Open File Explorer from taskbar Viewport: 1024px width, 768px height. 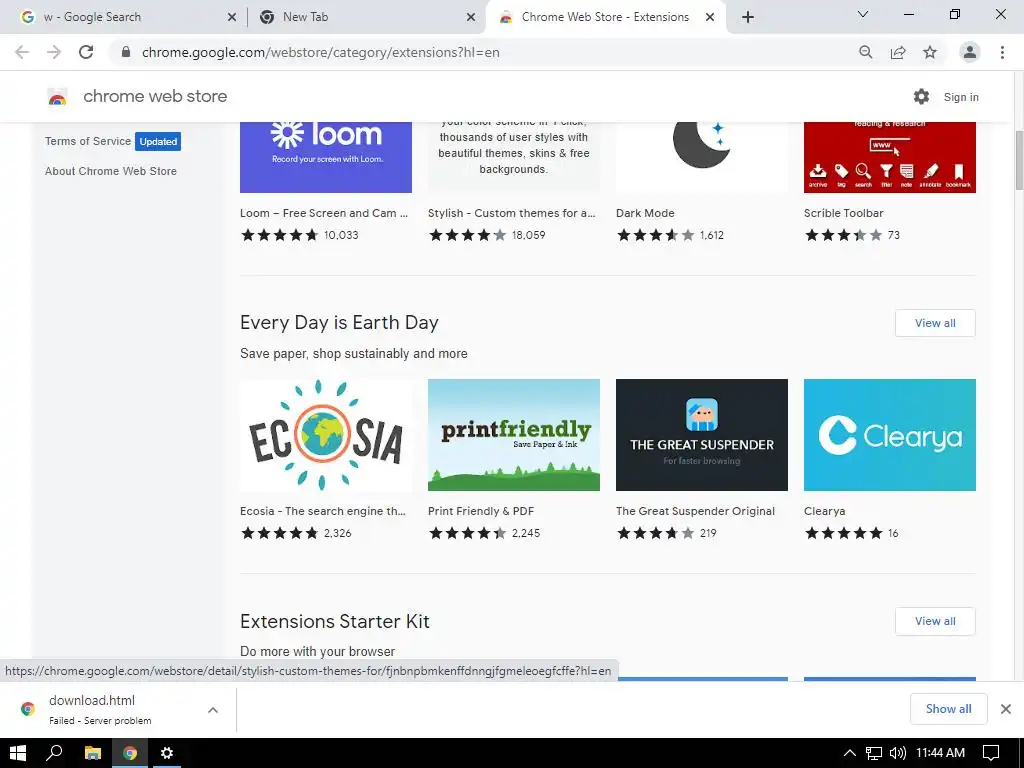(x=93, y=753)
